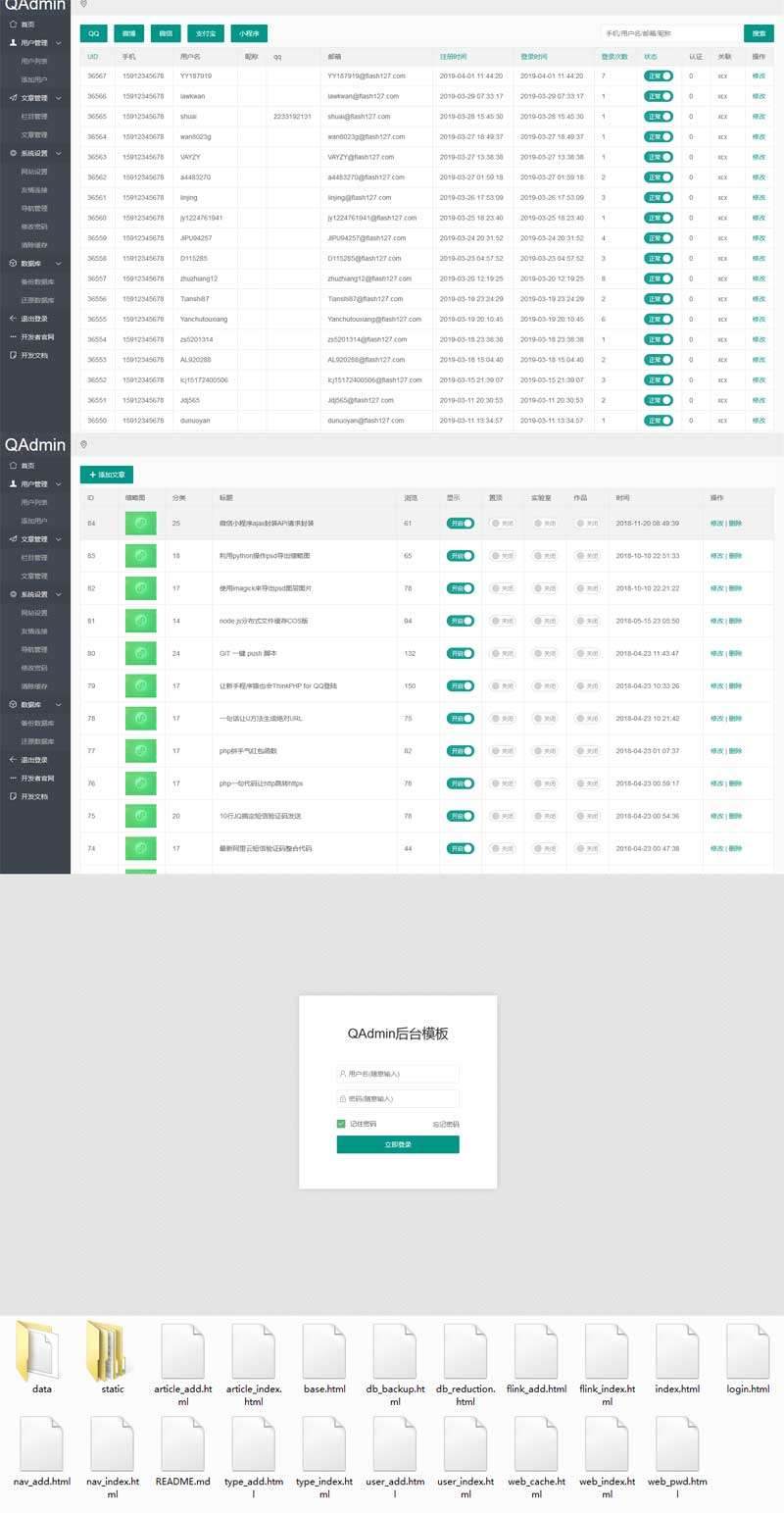Click the 添加文章 add article button
Image resolution: width=784 pixels, height=1513 pixels.
(x=107, y=475)
